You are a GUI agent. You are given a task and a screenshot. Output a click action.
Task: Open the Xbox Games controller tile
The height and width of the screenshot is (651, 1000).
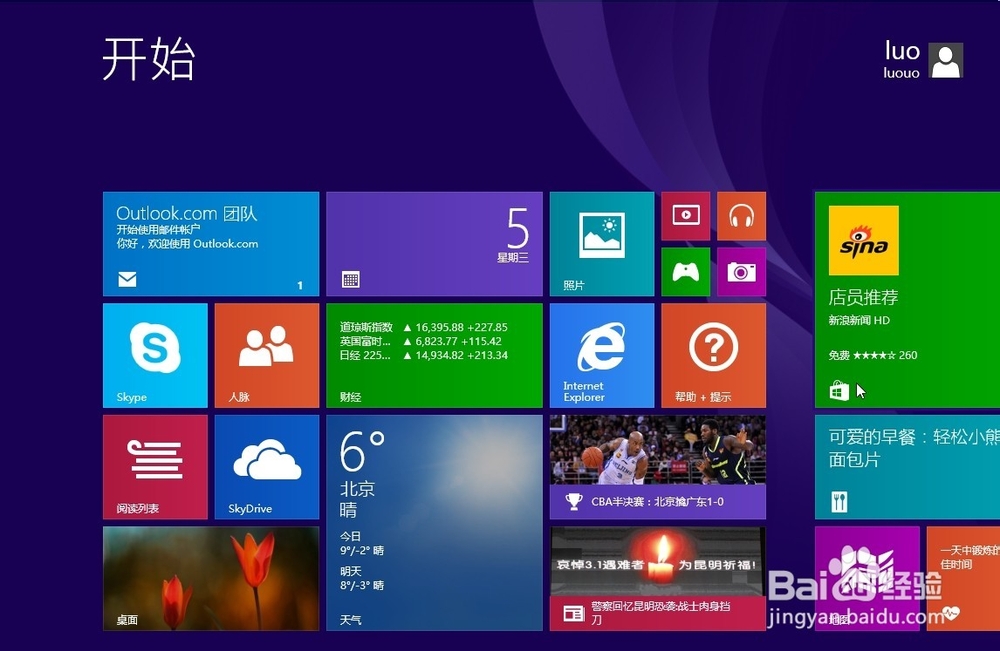pyautogui.click(x=686, y=272)
